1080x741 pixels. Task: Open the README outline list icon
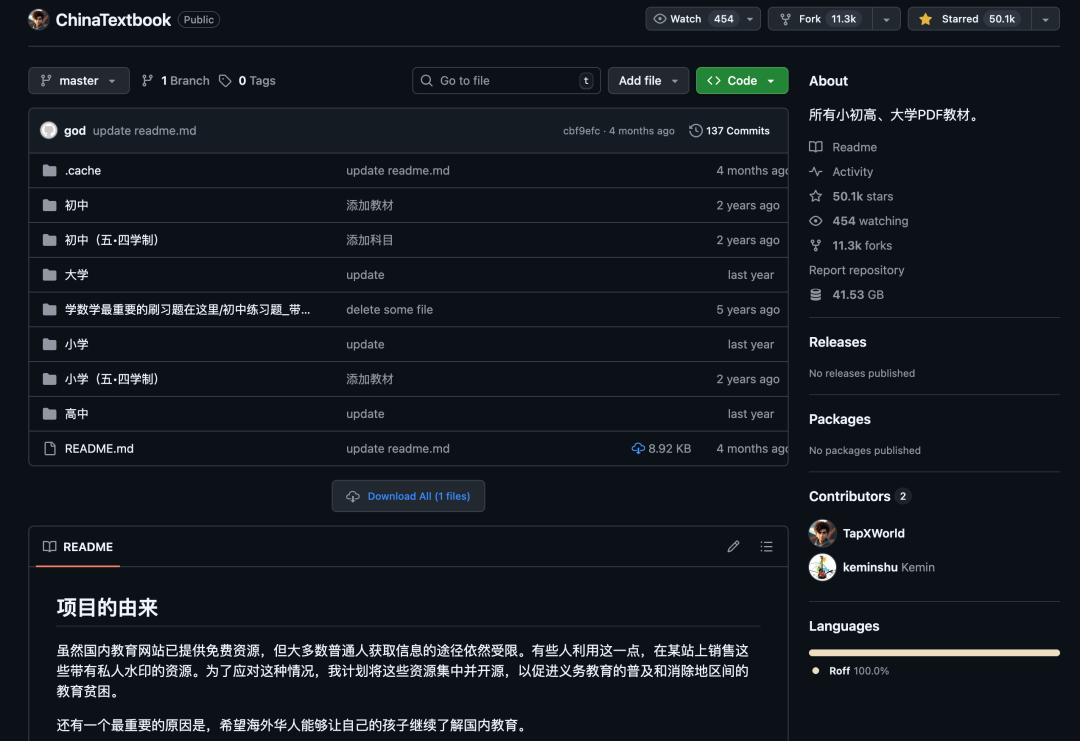tap(766, 546)
